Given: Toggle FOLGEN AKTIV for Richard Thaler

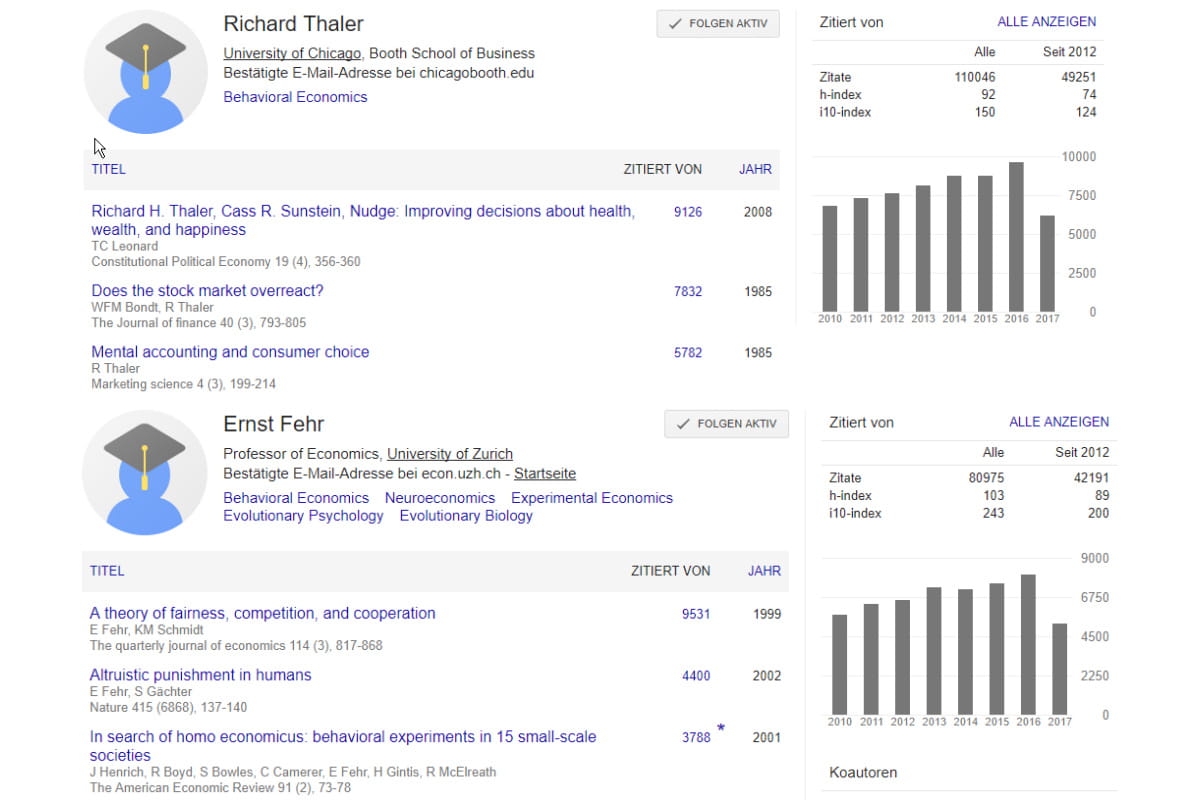Looking at the screenshot, I should [x=718, y=24].
